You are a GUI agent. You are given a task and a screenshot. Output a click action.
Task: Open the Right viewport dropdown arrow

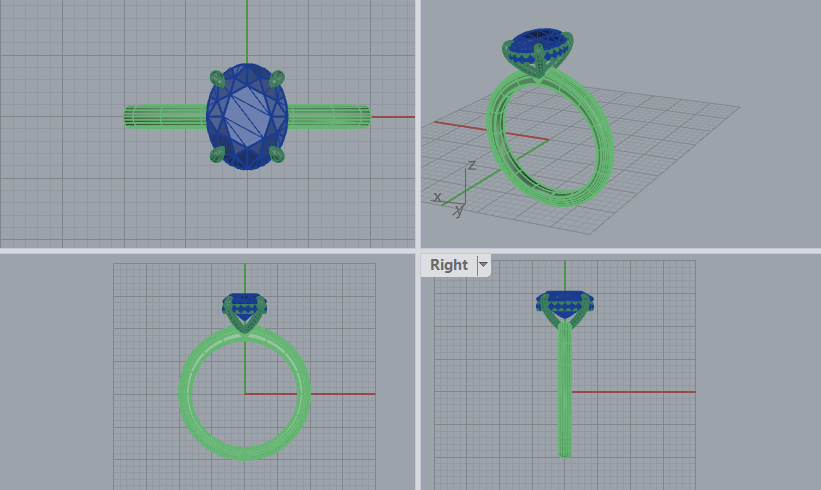[483, 265]
